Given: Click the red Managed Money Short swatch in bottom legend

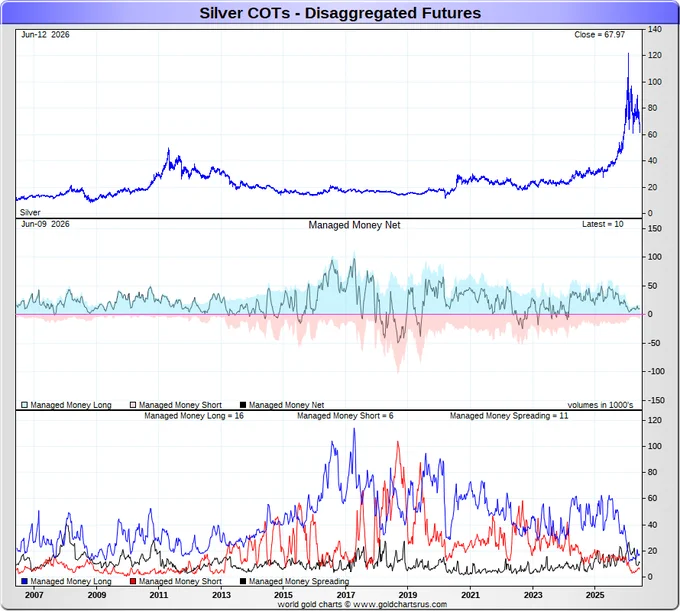Looking at the screenshot, I should 133,581.
